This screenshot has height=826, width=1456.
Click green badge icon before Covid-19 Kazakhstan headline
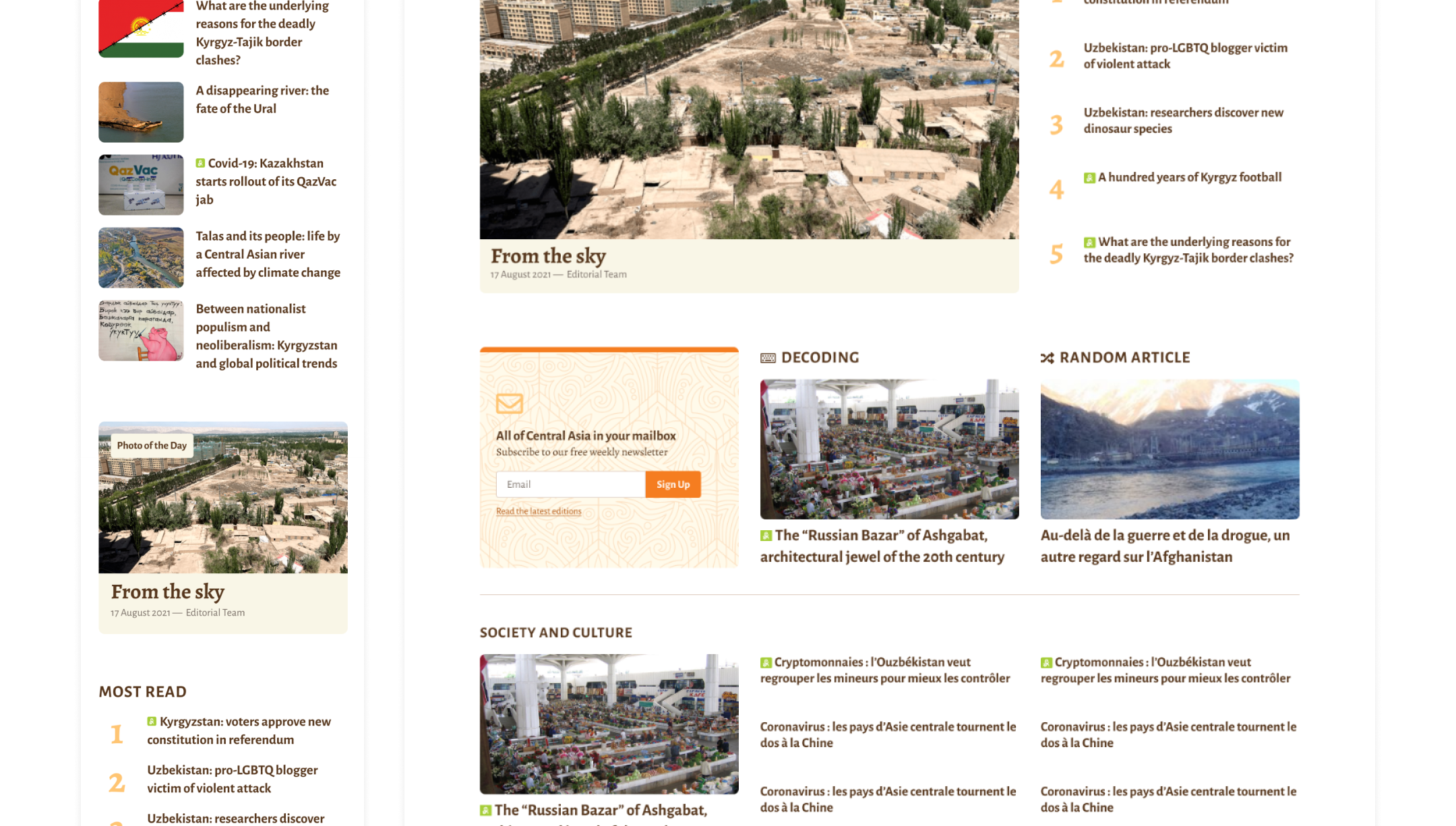[200, 163]
